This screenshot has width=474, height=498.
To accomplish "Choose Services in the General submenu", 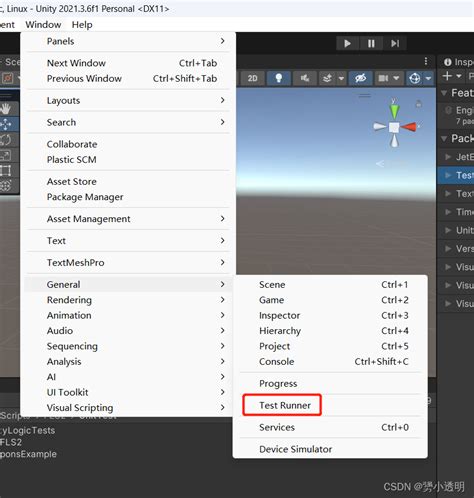I will click(330, 427).
